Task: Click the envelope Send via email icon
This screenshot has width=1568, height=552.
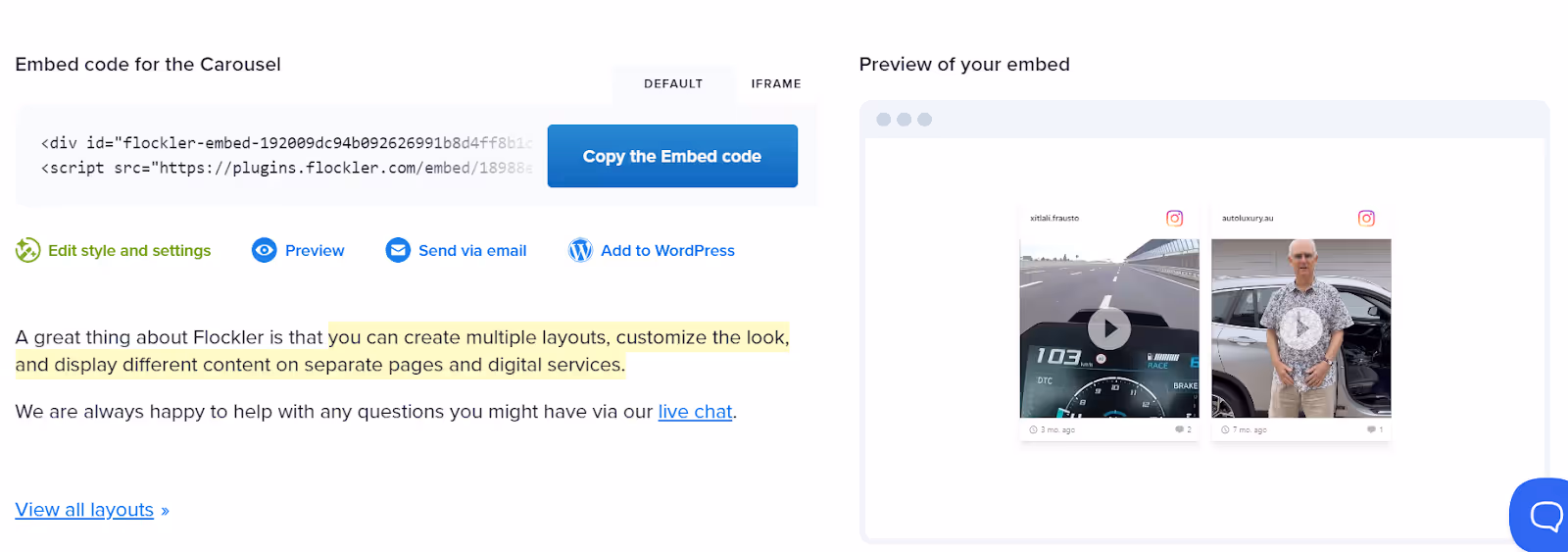Action: point(398,250)
